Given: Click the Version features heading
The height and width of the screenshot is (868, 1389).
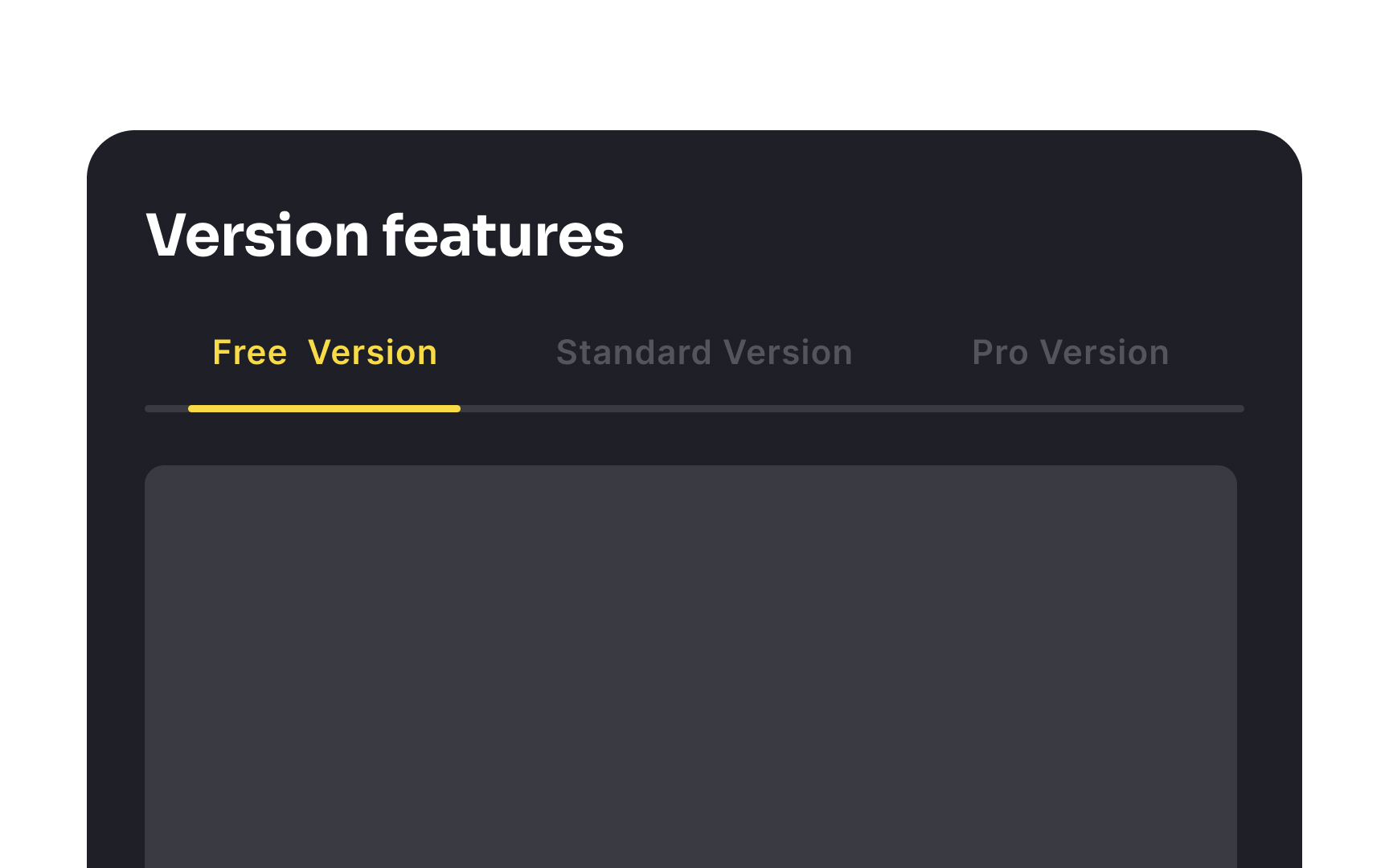Looking at the screenshot, I should [384, 235].
